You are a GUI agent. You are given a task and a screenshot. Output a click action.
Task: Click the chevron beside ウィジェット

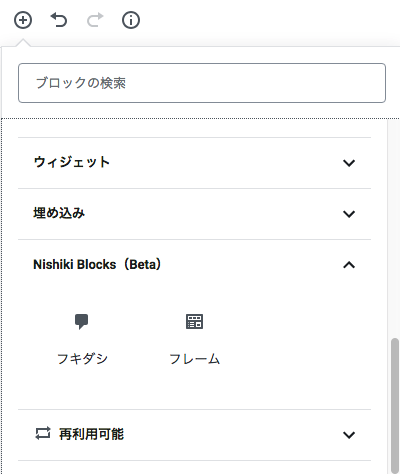[349, 163]
